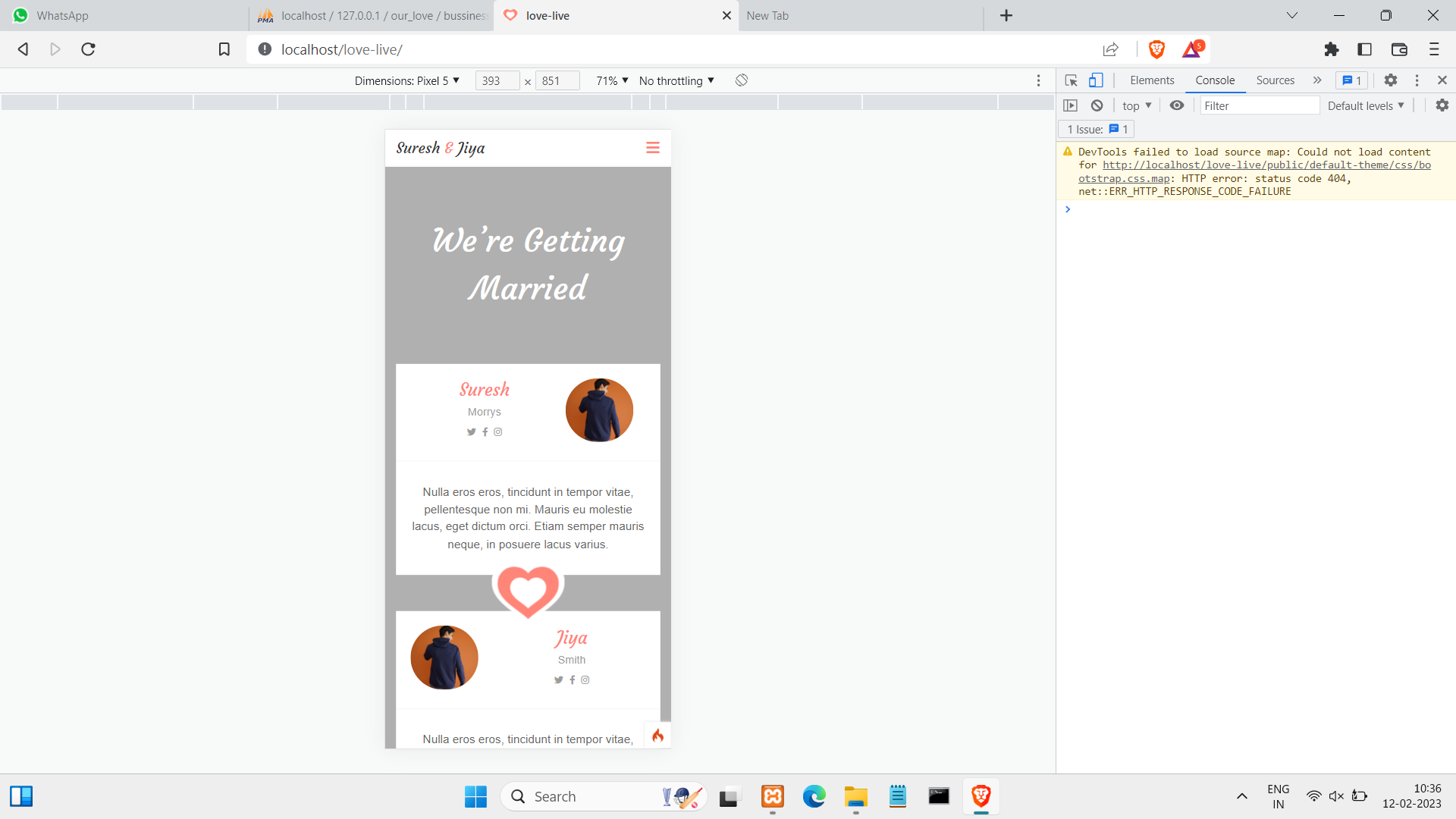Create a live expression with the eye icon

pyautogui.click(x=1177, y=105)
